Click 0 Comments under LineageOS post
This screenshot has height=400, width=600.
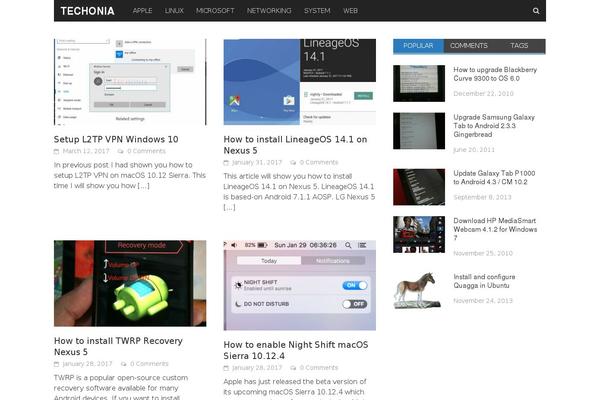(319, 162)
